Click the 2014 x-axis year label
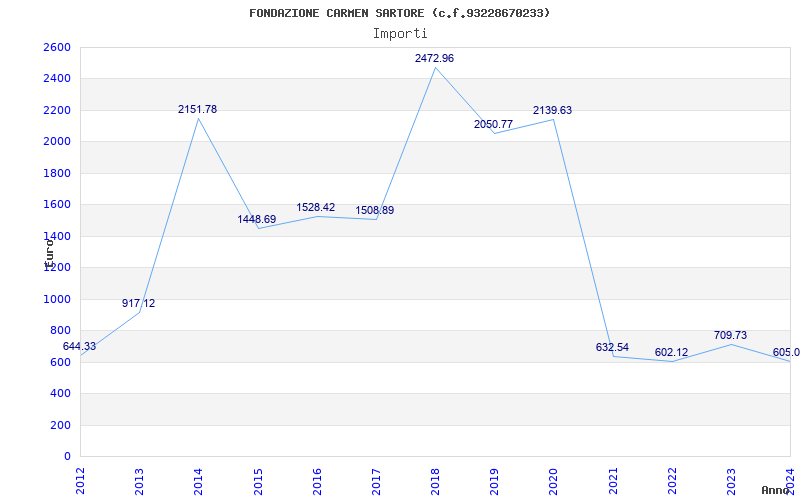Image resolution: width=800 pixels, height=500 pixels. 198,480
